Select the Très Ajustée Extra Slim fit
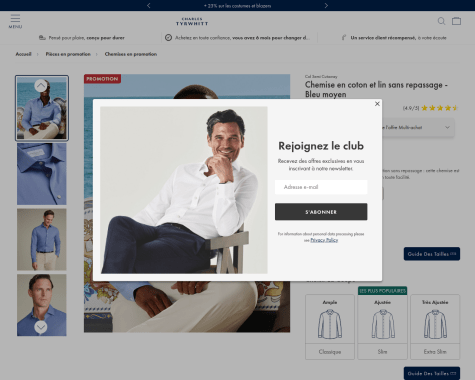This screenshot has width=475, height=380. coord(435,327)
